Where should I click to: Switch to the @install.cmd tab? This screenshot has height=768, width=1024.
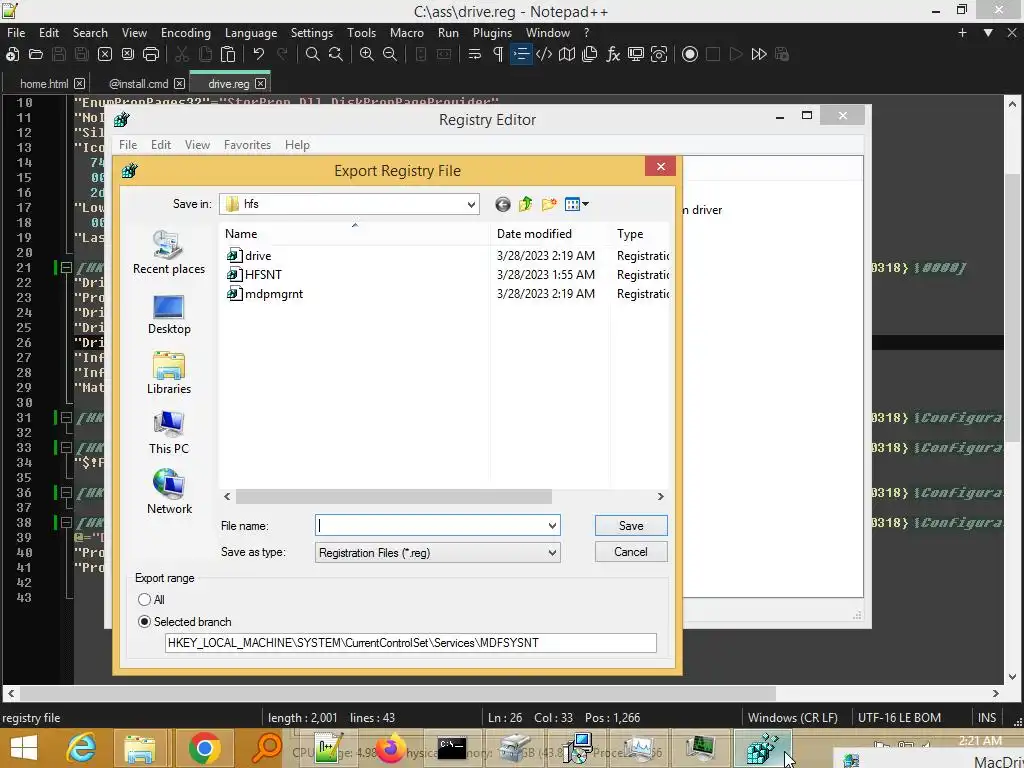pos(138,84)
